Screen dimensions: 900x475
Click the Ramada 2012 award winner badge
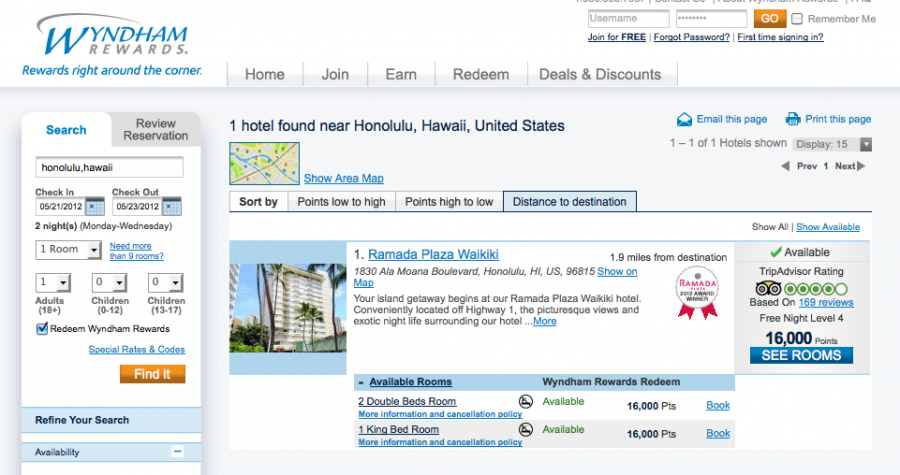(697, 293)
